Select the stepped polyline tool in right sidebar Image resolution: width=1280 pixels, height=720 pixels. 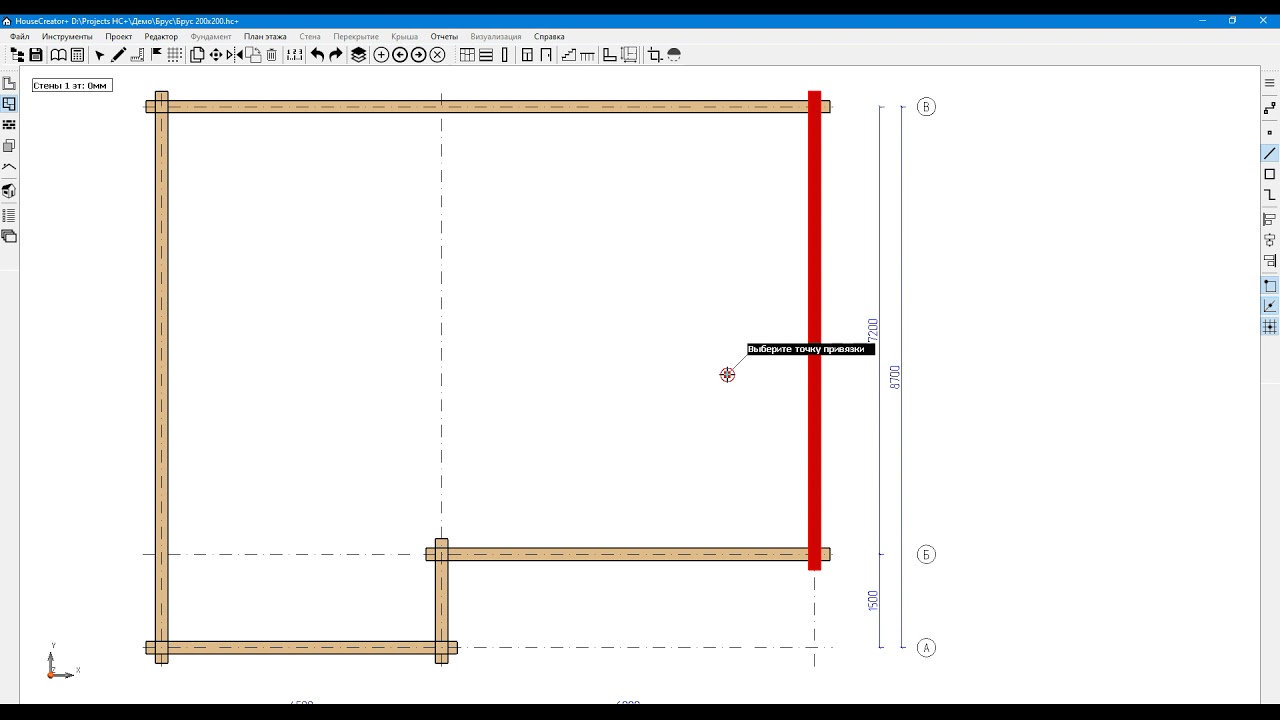(1270, 195)
